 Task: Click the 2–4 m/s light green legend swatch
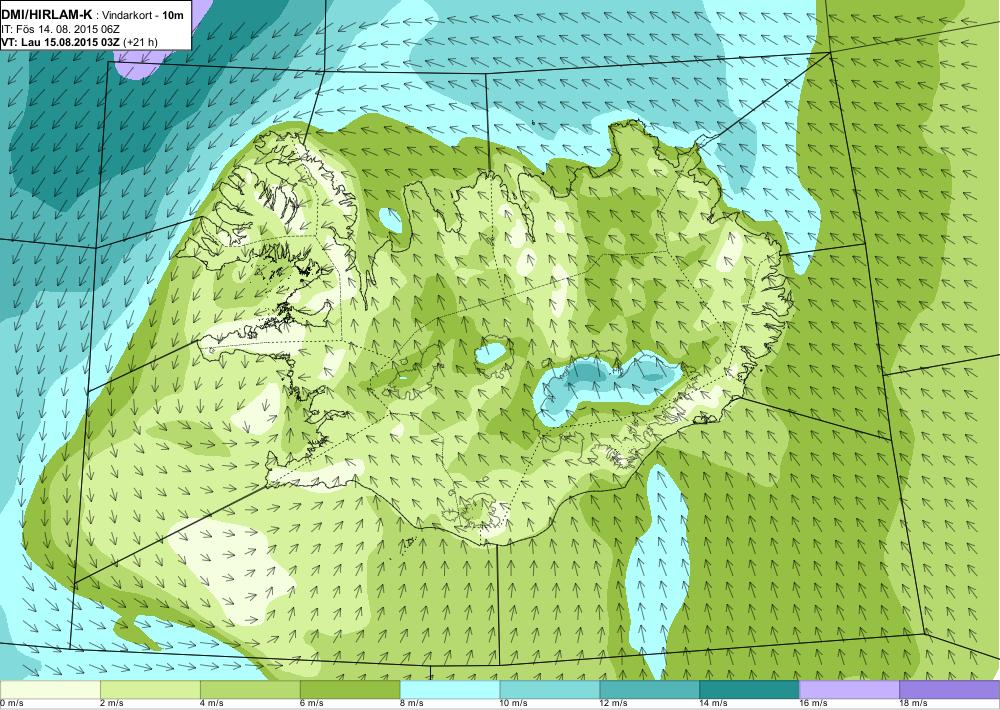click(x=150, y=690)
